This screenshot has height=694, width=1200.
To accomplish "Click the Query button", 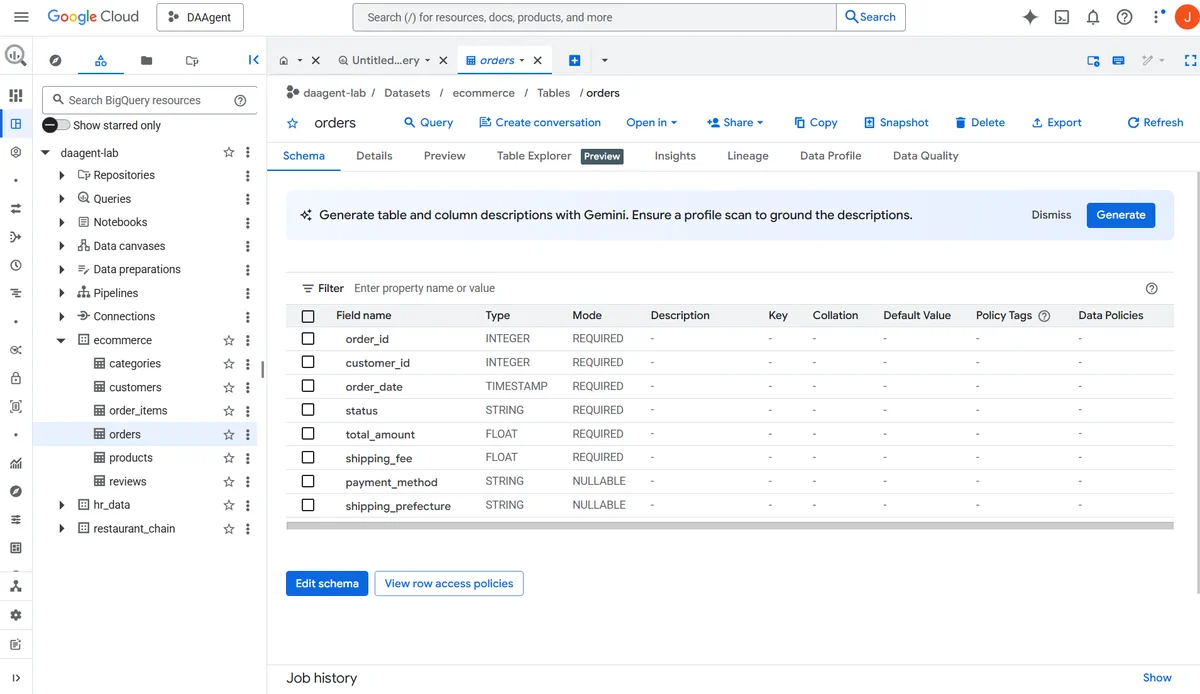I will [x=428, y=123].
